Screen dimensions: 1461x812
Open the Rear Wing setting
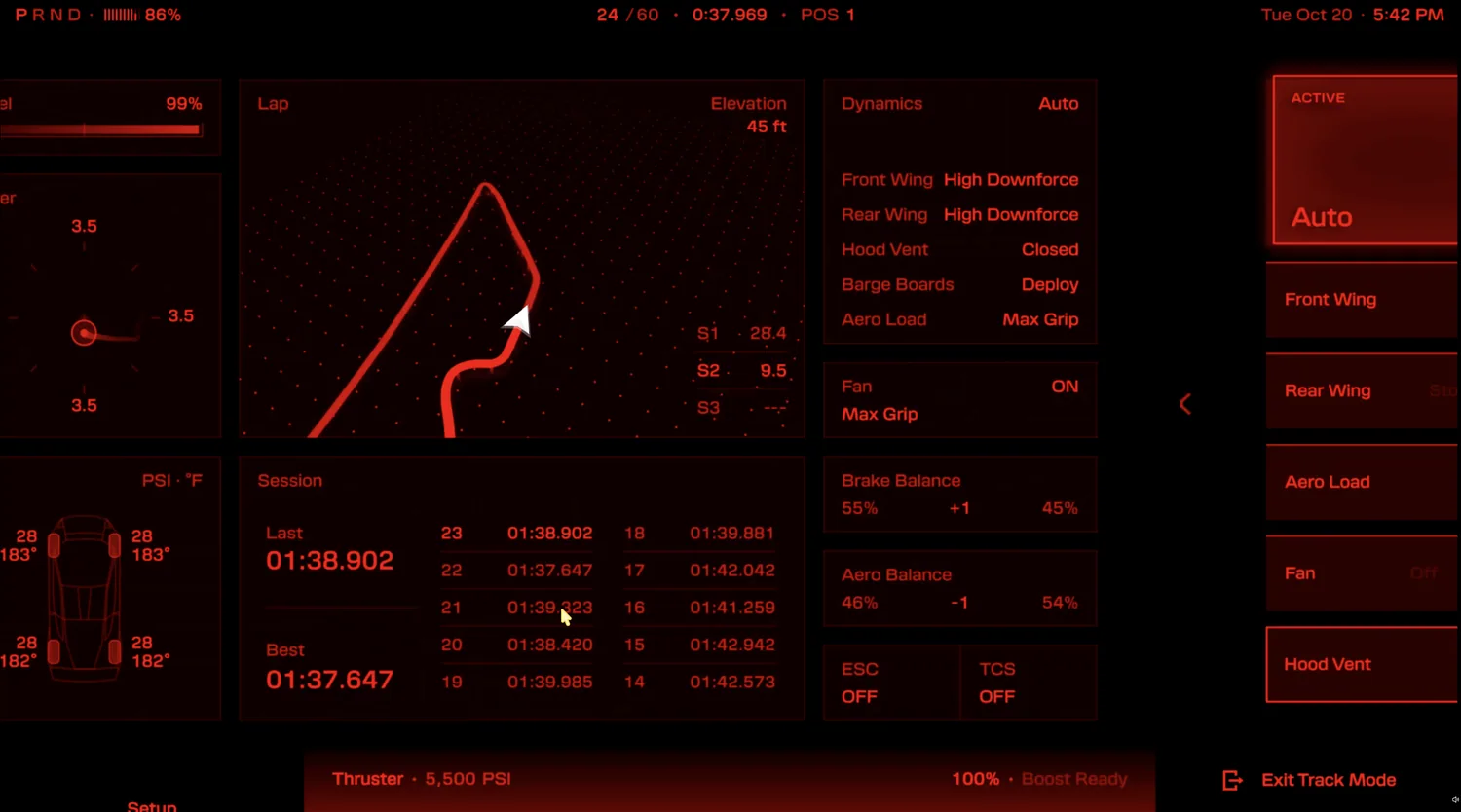[1362, 390]
